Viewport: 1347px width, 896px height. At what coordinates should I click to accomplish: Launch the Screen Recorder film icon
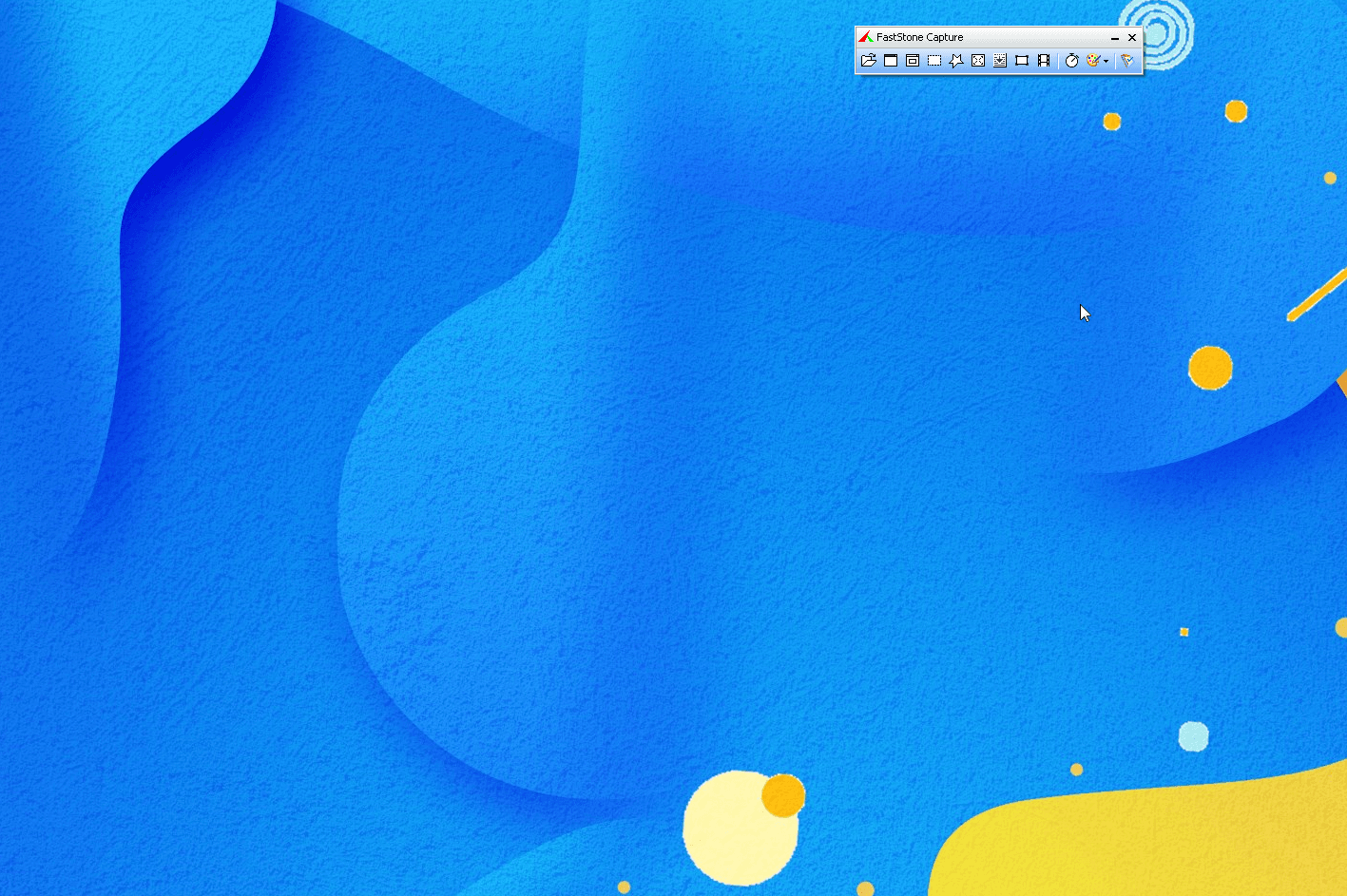[1044, 61]
